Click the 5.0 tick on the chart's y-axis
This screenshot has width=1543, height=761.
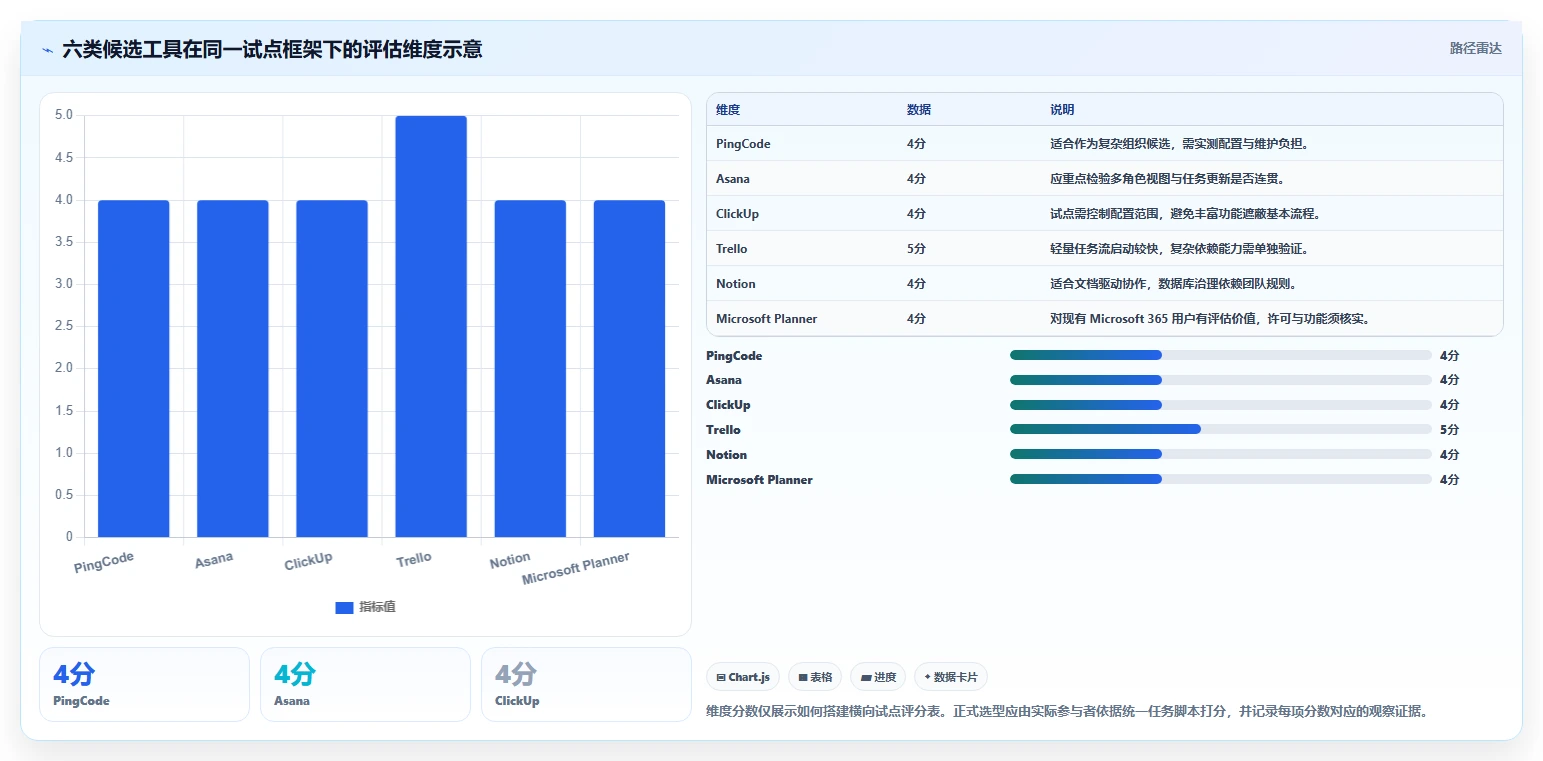coord(64,115)
